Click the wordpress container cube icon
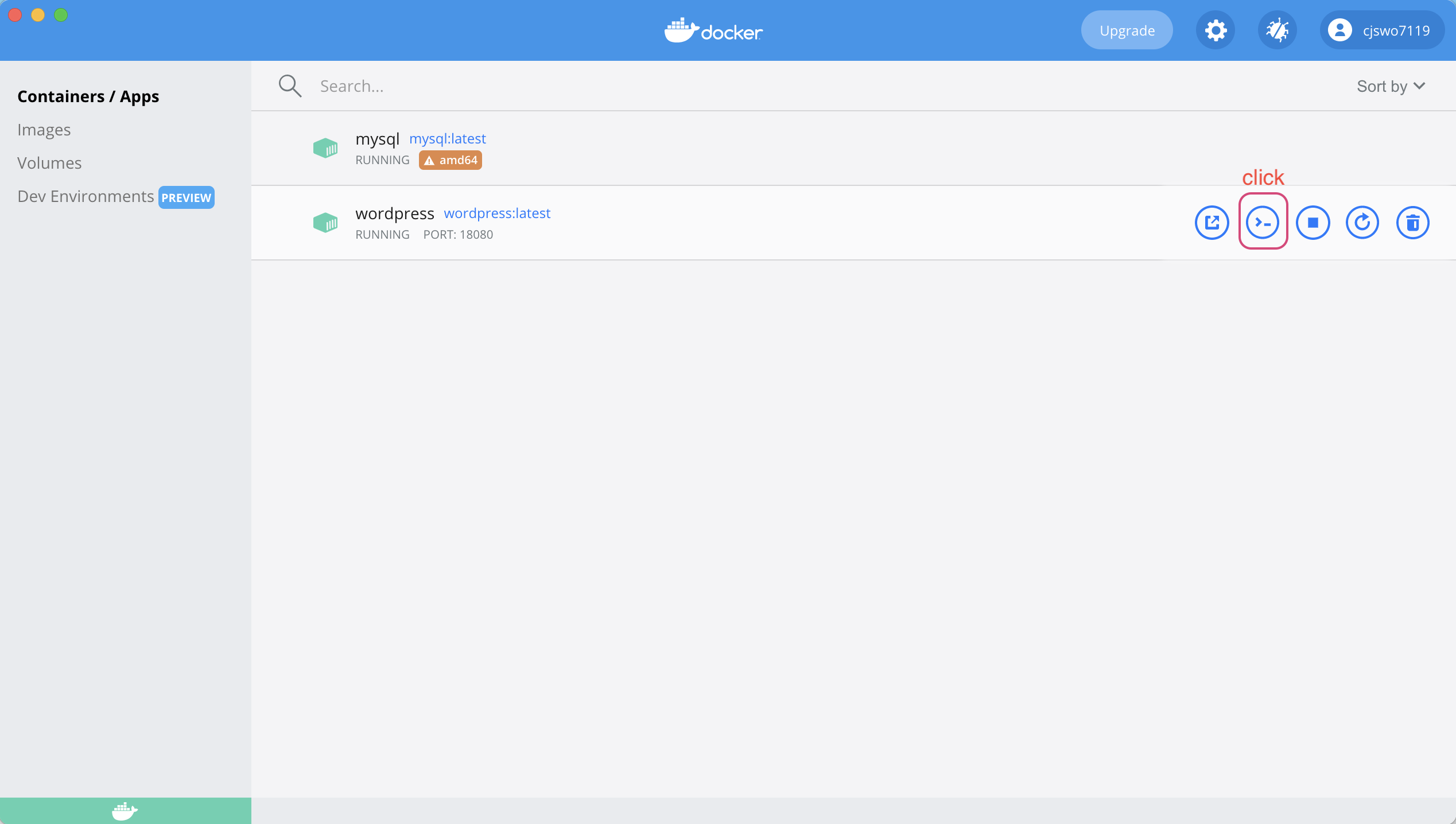This screenshot has width=1456, height=824. pos(325,223)
